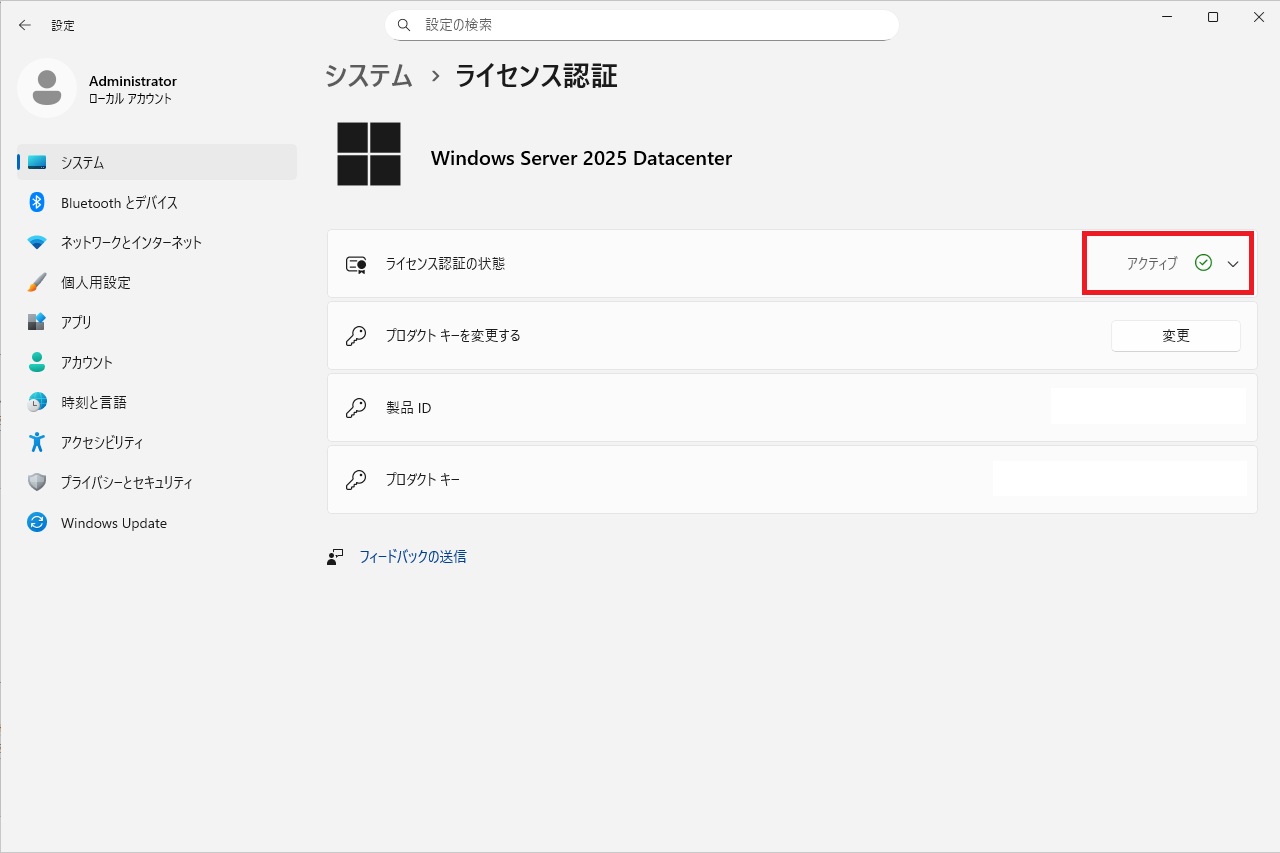This screenshot has height=853, width=1280.
Task: Click the 製品 ID label
Action: point(408,408)
